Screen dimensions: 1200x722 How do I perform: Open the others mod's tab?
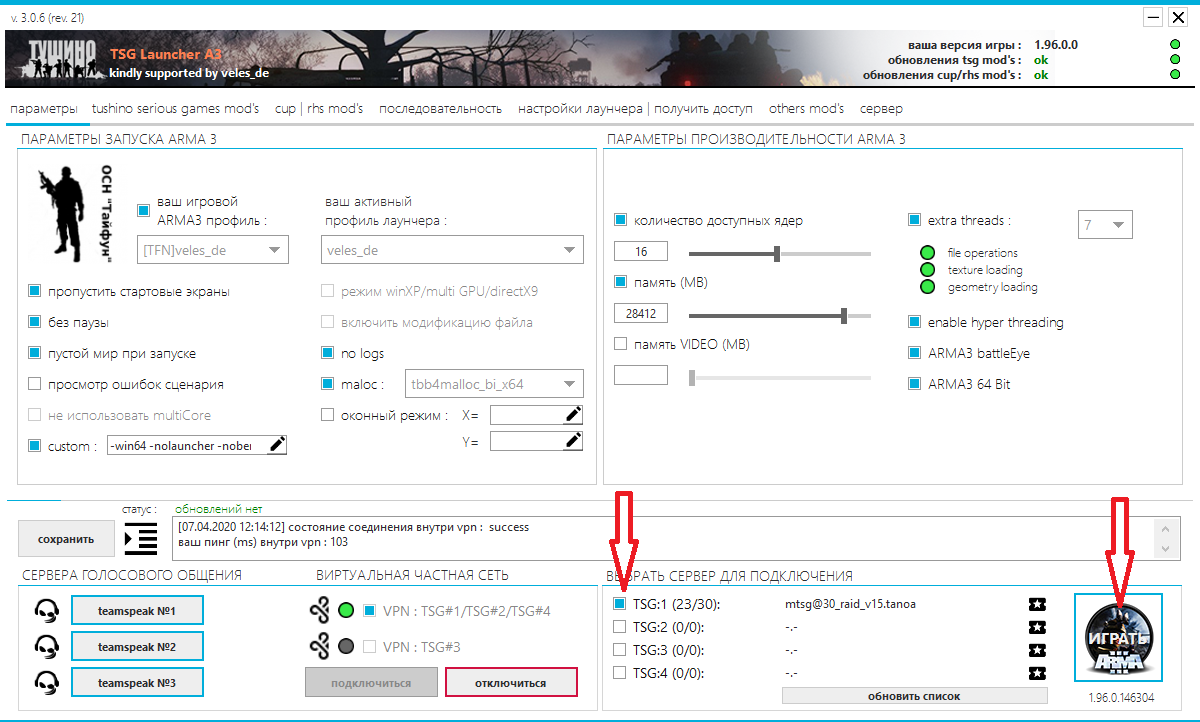tap(807, 108)
